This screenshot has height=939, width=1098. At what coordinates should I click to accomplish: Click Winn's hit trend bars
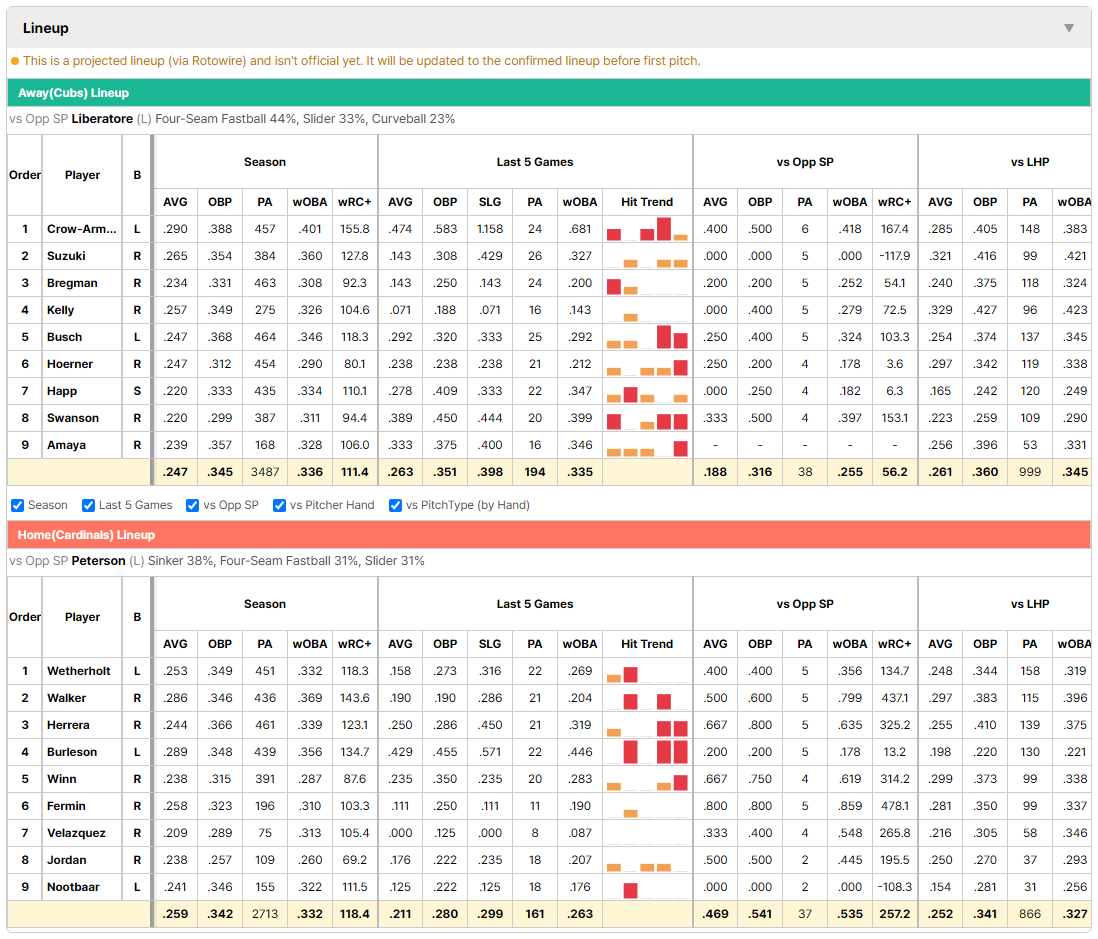pos(647,779)
